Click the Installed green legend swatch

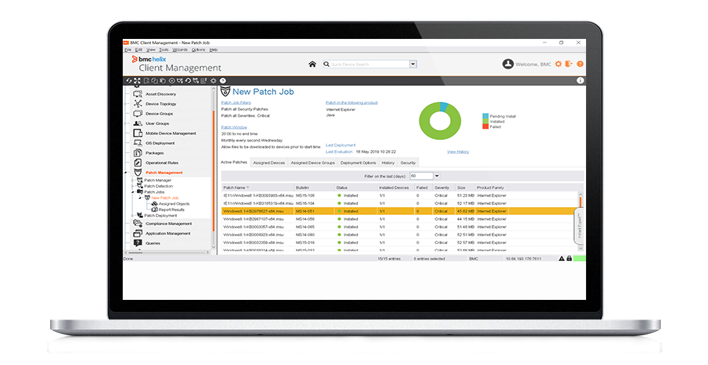pyautogui.click(x=485, y=122)
